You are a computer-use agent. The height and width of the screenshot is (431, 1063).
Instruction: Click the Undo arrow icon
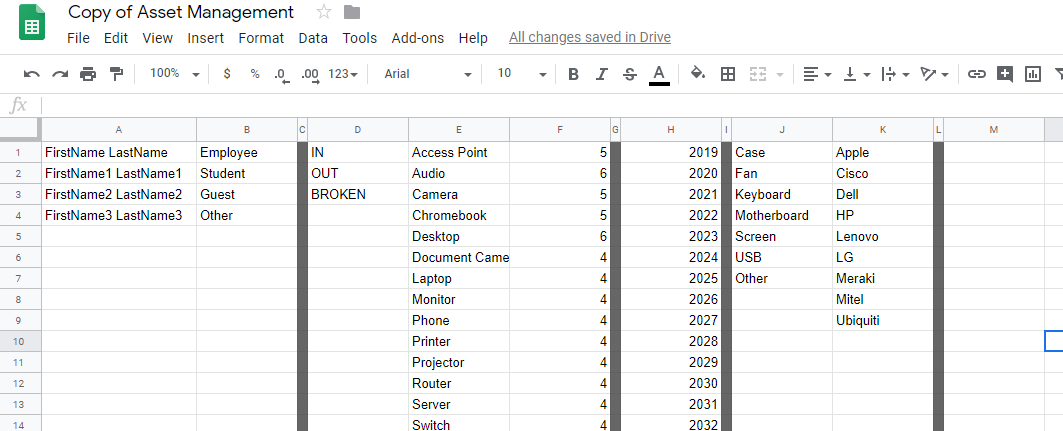tap(32, 74)
